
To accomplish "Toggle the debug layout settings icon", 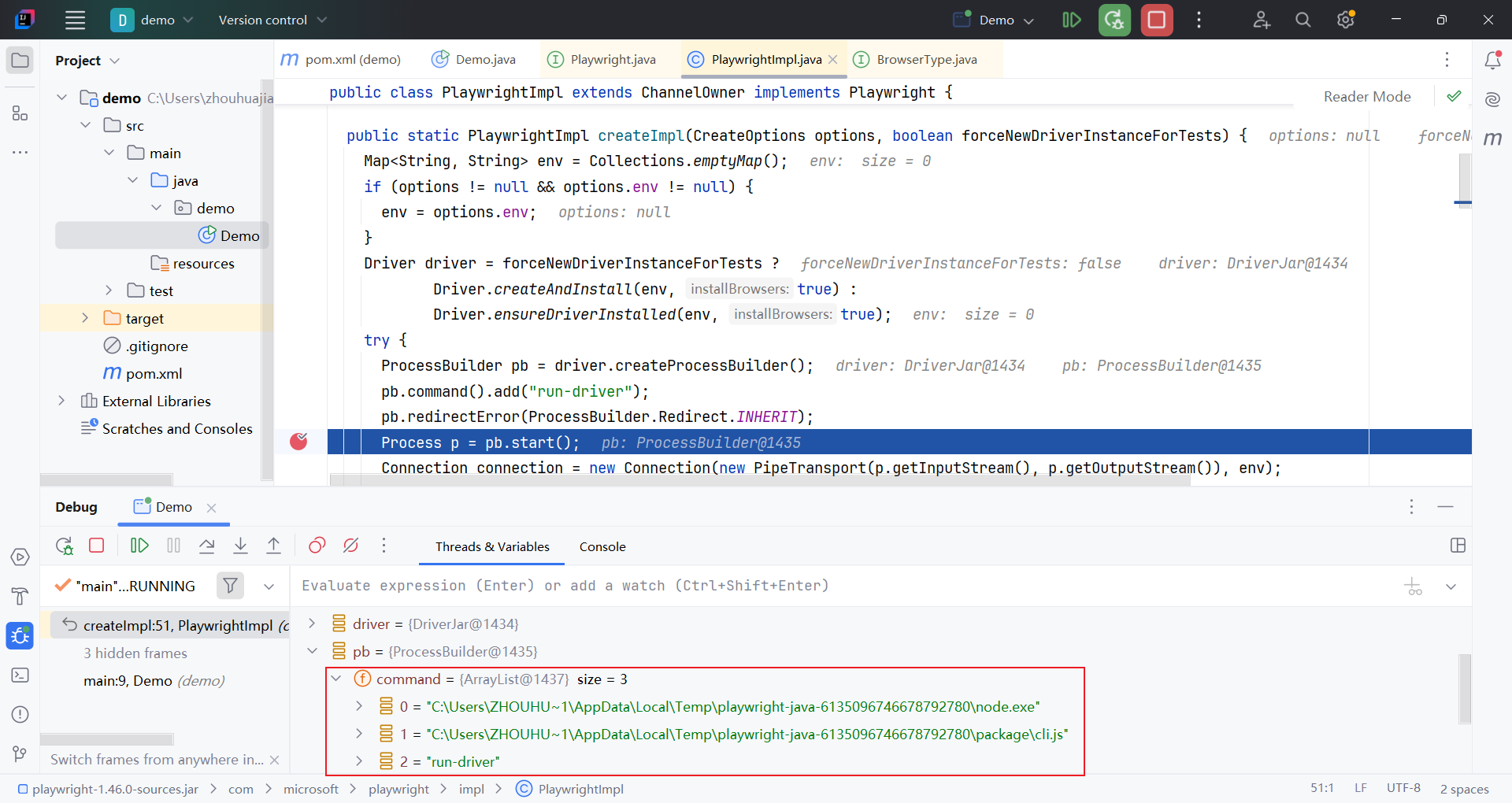I will click(x=1458, y=546).
